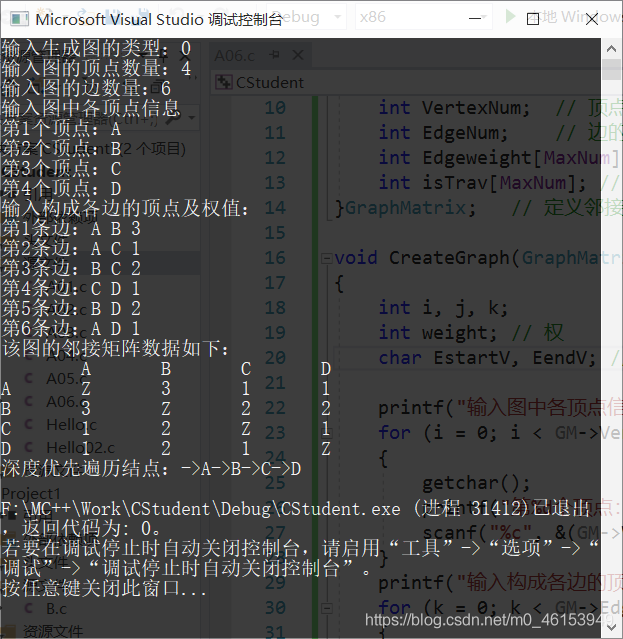The image size is (623, 639).
Task: Click the console vertical scrollbar thumb
Action: tap(611, 69)
